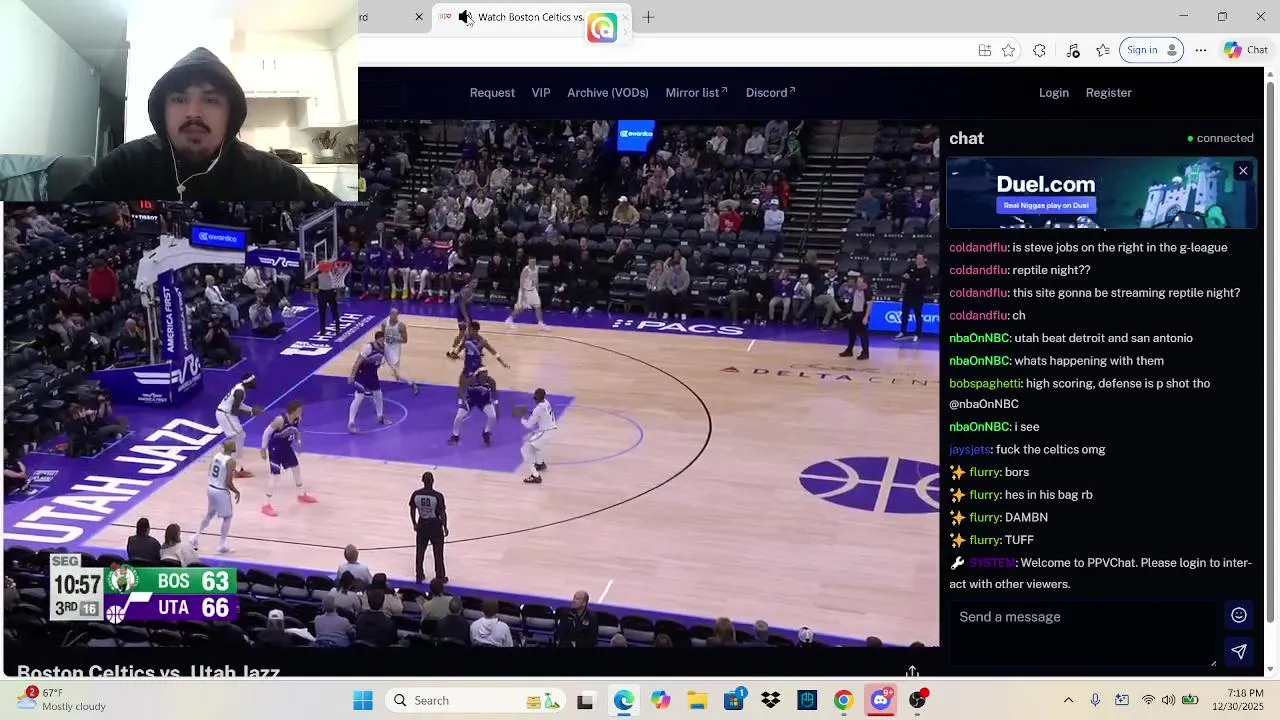Open Copilot app from the taskbar
1280x720 pixels.
tap(660, 701)
